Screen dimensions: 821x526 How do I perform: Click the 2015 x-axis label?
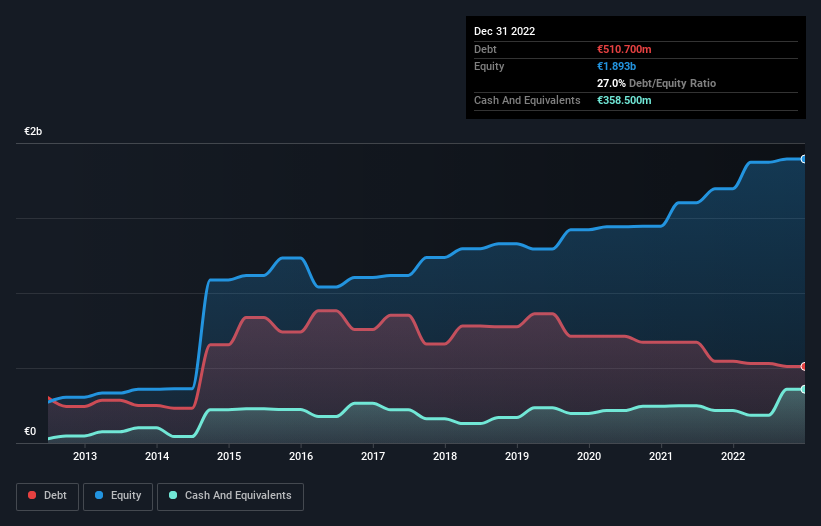click(229, 456)
